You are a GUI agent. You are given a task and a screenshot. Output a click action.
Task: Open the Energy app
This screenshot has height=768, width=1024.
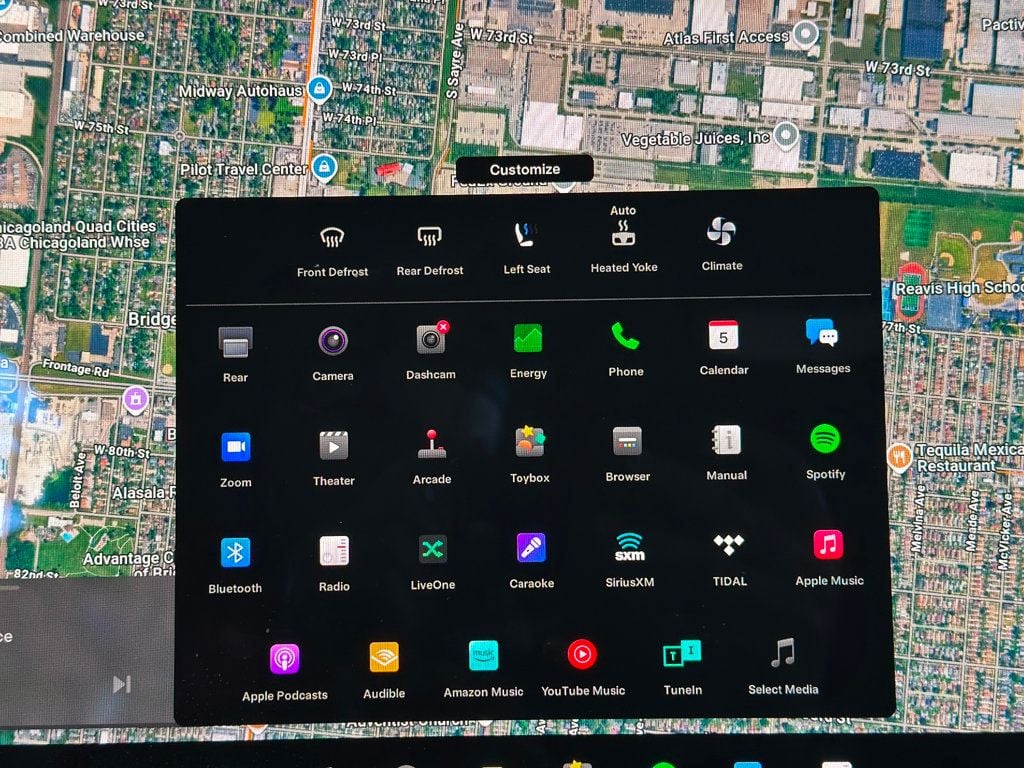[x=528, y=338]
